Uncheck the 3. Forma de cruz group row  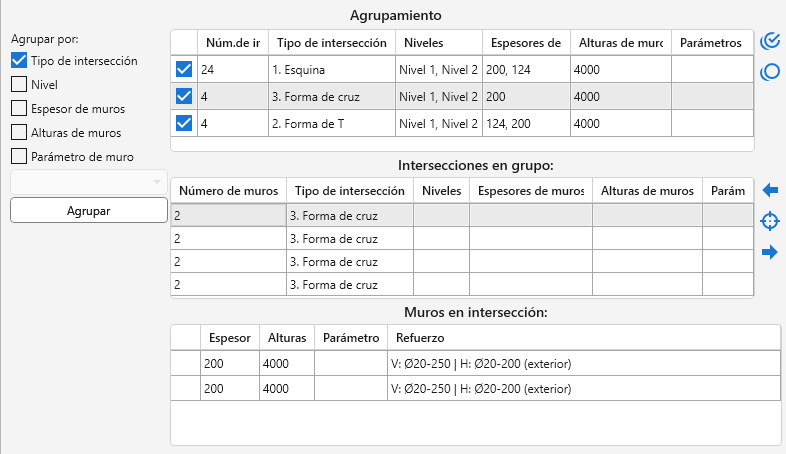[x=184, y=97]
